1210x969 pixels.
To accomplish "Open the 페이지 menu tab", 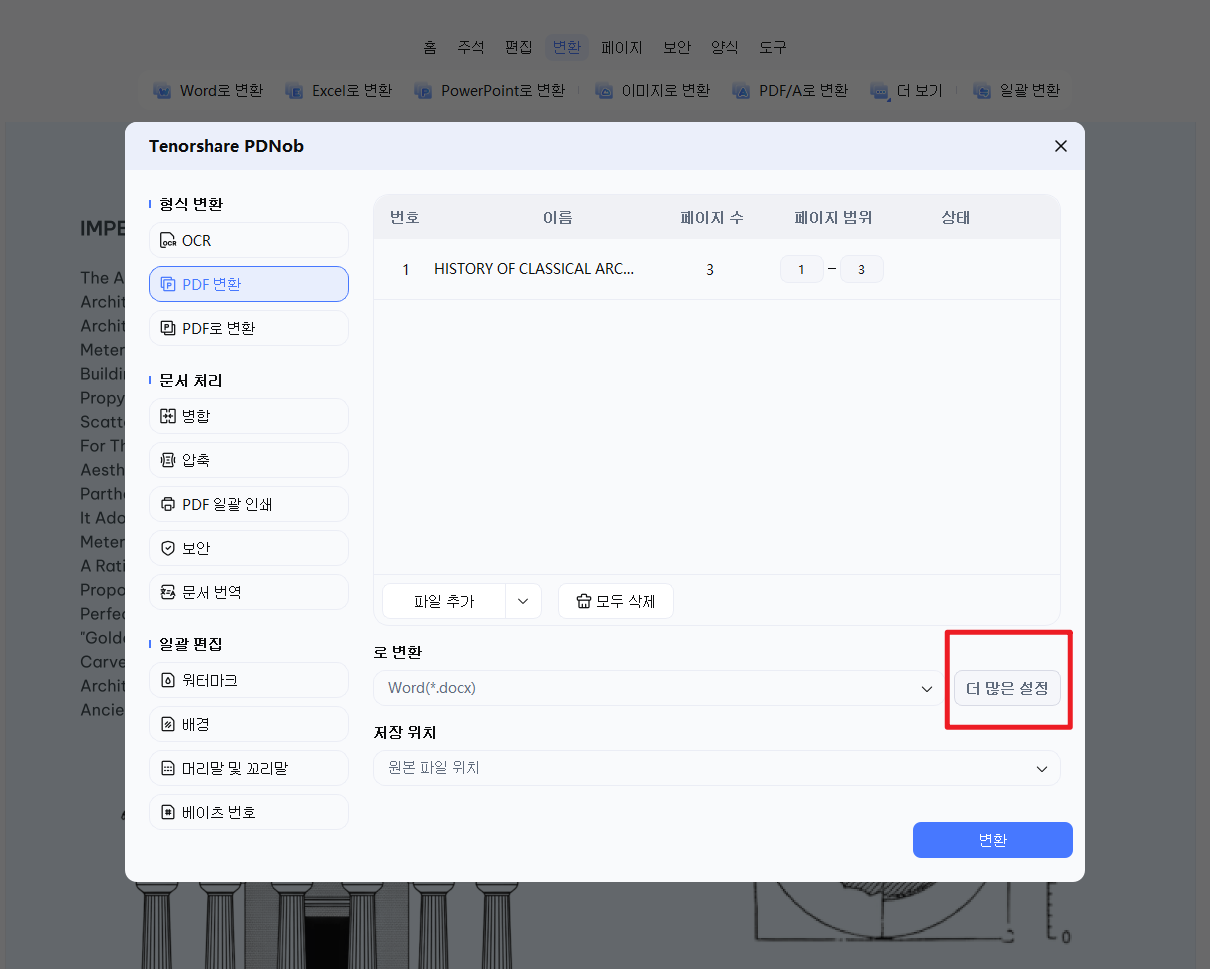I will pos(622,47).
